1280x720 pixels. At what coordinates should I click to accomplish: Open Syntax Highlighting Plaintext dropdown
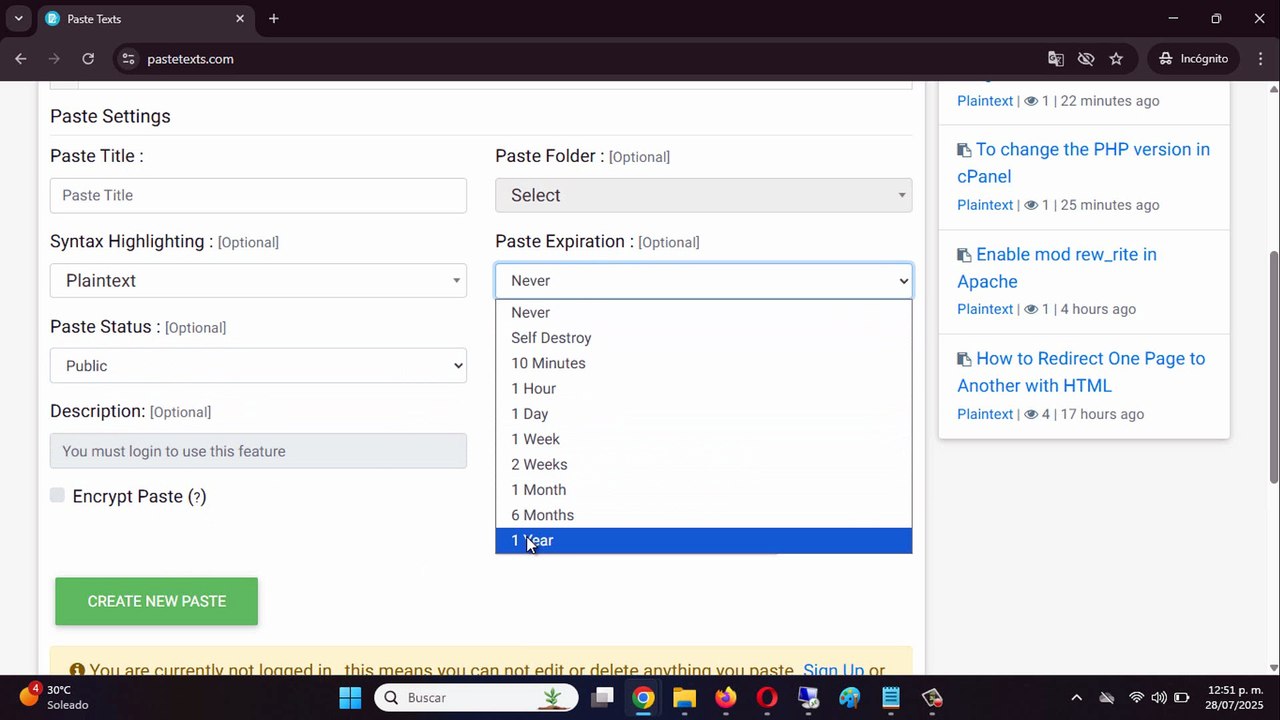[258, 280]
